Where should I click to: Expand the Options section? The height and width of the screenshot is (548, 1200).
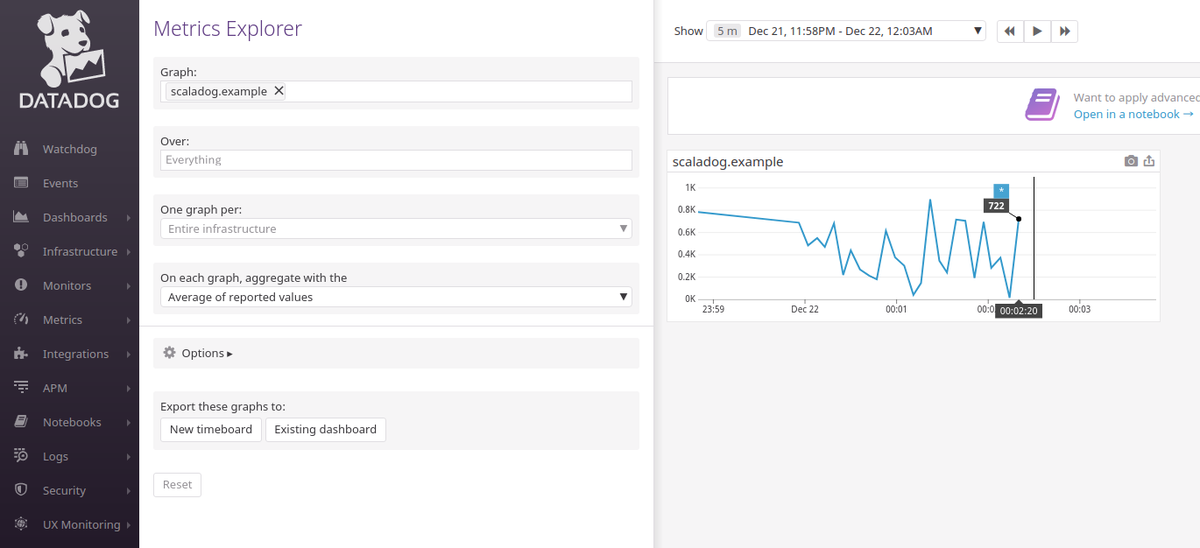click(x=207, y=353)
